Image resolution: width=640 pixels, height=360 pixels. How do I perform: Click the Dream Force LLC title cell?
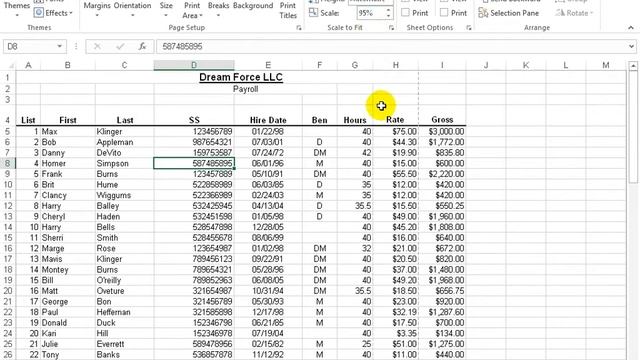[x=241, y=77]
